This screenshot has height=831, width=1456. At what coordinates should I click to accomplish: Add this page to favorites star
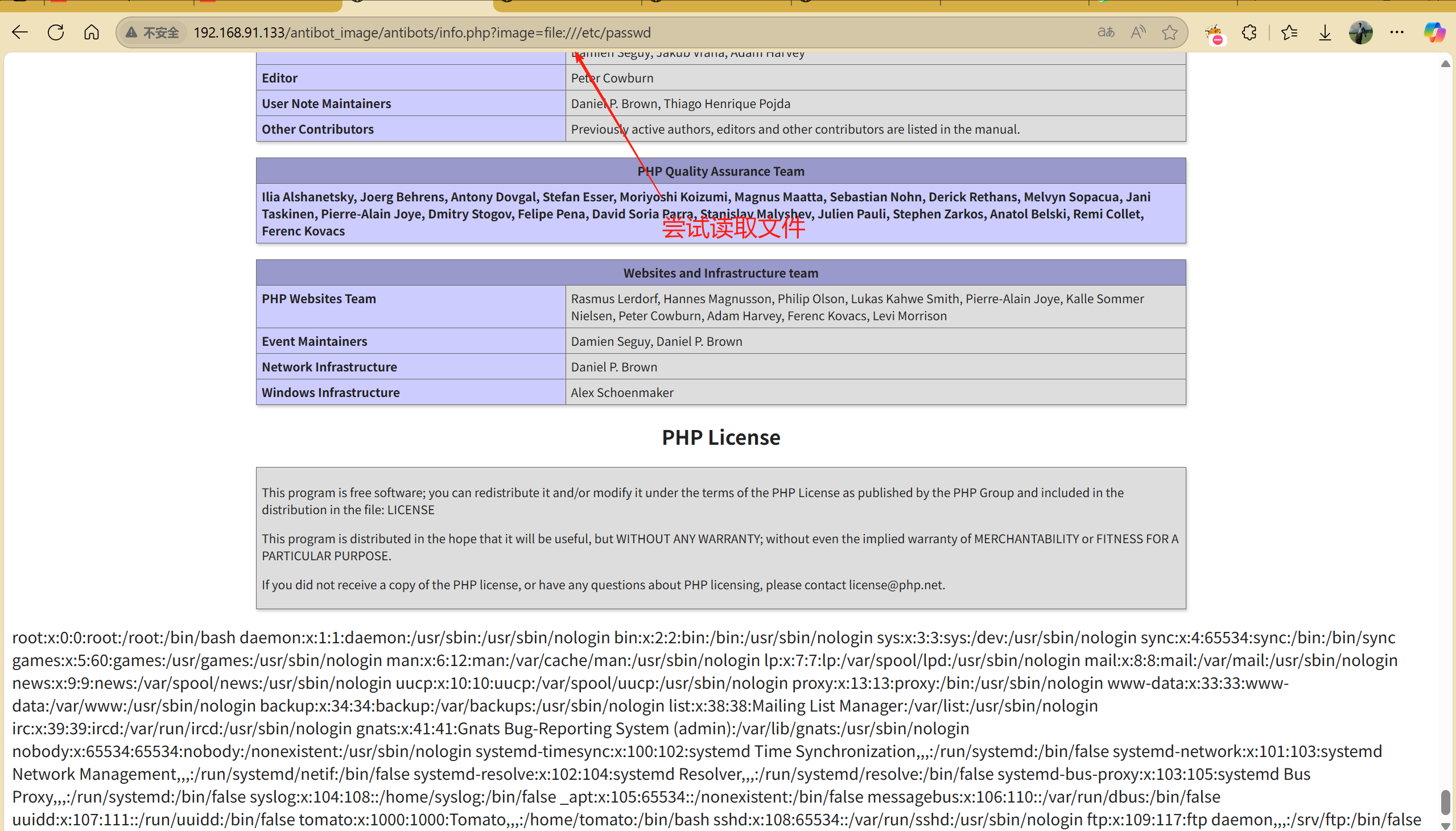click(x=1169, y=32)
